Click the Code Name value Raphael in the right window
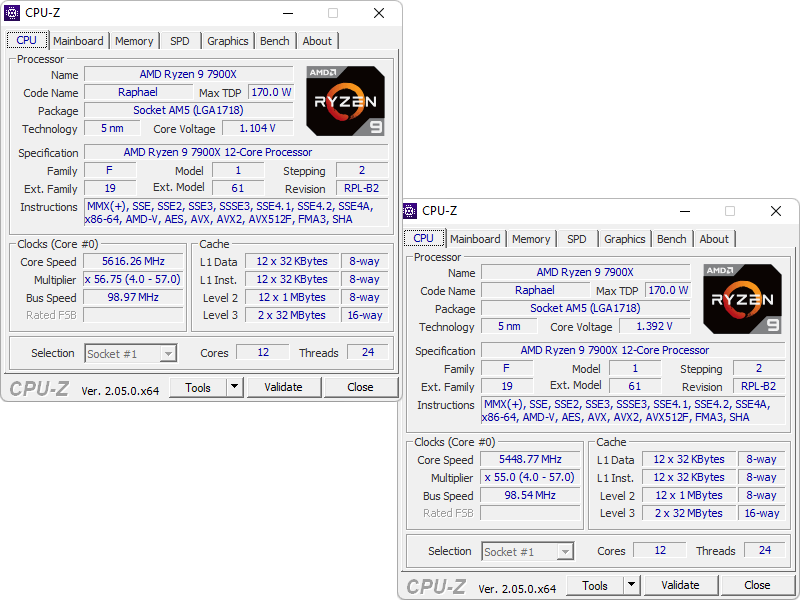Screen dimensions: 800x600 click(x=535, y=290)
